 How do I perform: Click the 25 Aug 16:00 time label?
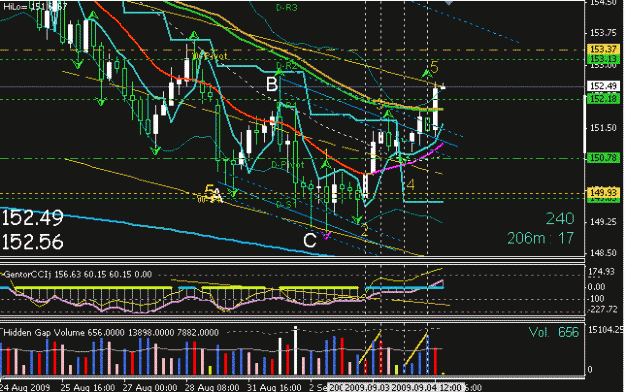coord(88,387)
